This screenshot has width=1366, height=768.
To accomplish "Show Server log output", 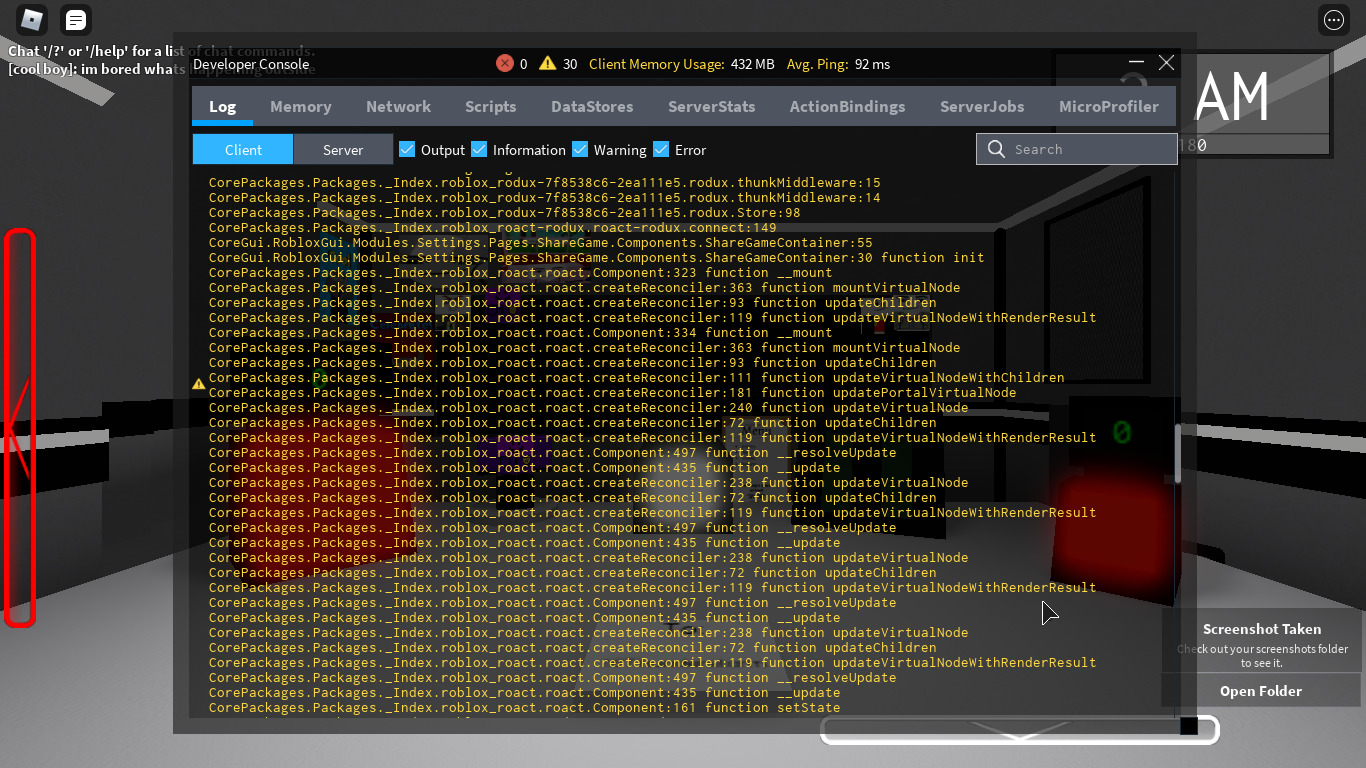I will pos(343,149).
